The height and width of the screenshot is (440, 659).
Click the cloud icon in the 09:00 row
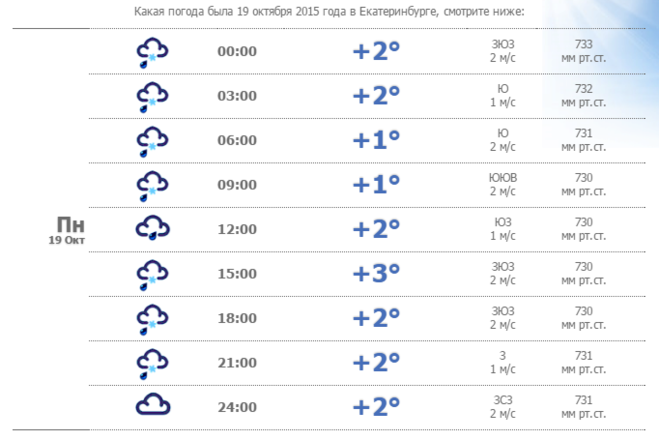[x=152, y=185]
